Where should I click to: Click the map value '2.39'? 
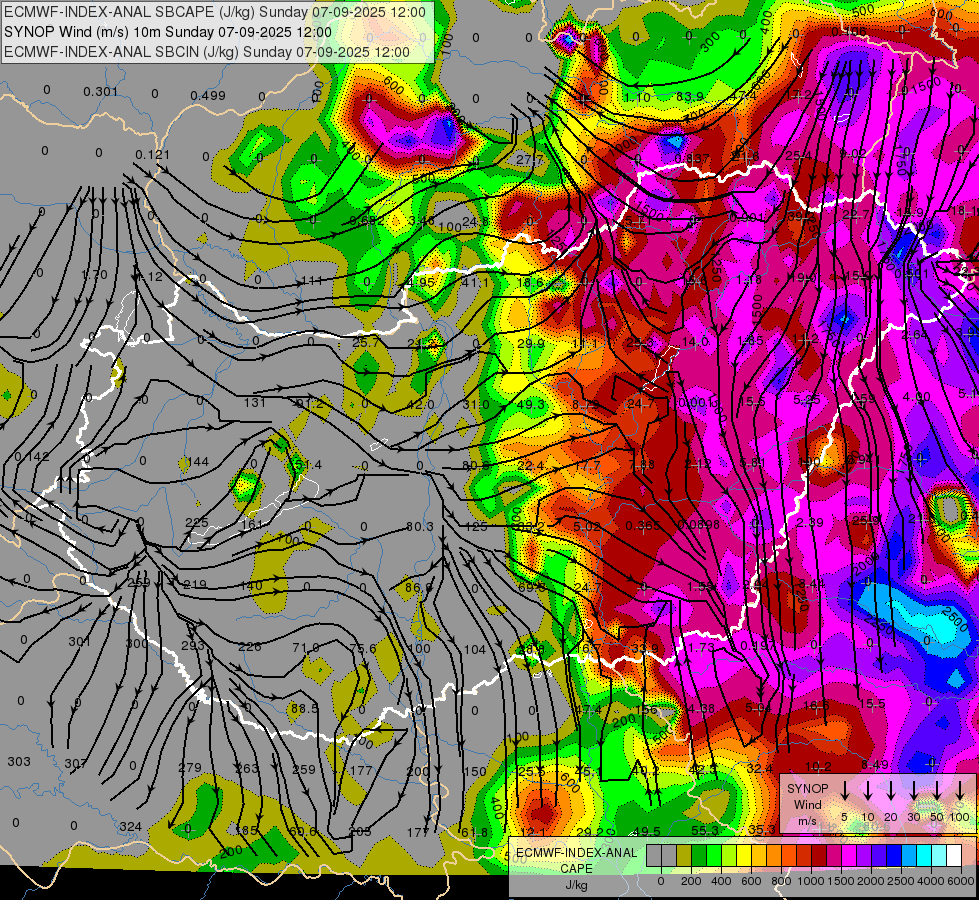coord(810,522)
